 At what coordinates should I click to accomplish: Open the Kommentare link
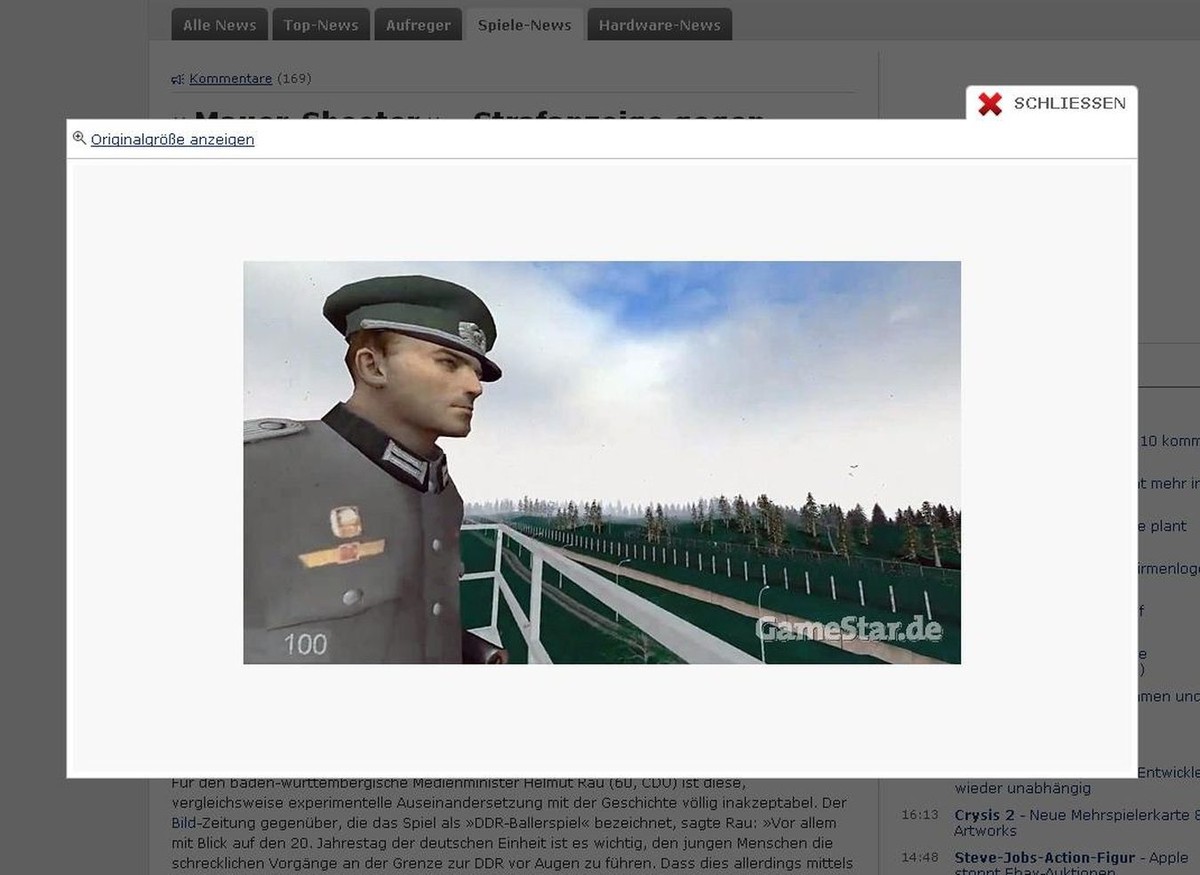pyautogui.click(x=230, y=79)
